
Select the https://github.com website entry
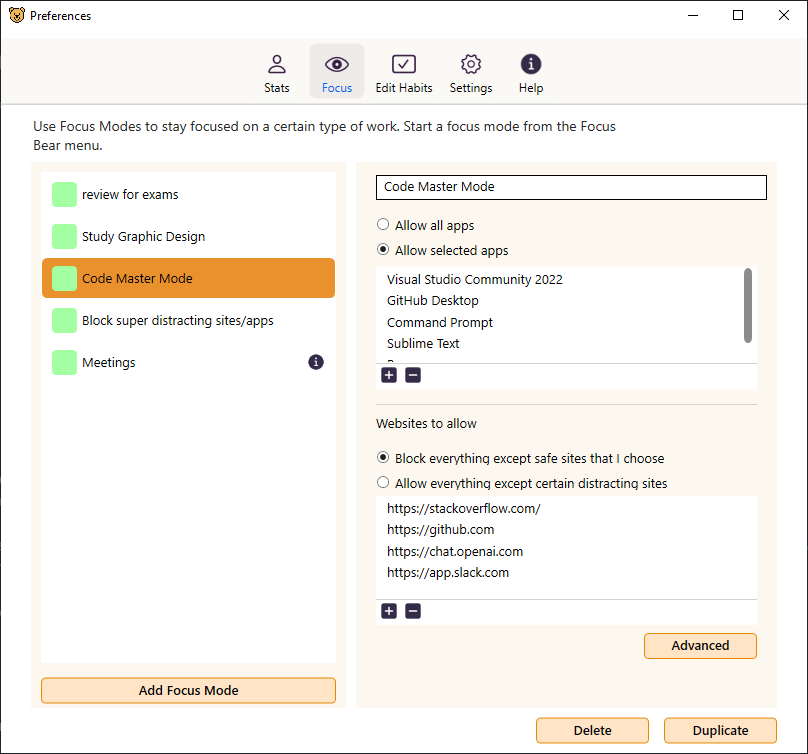(441, 530)
